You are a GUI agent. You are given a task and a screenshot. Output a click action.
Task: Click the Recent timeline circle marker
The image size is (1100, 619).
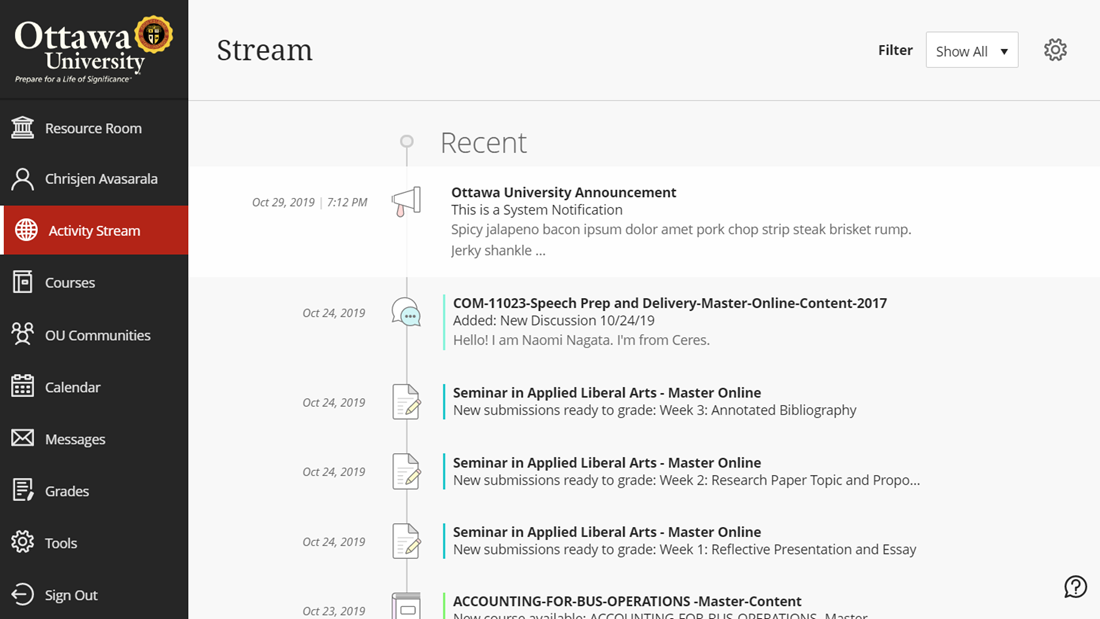(406, 141)
